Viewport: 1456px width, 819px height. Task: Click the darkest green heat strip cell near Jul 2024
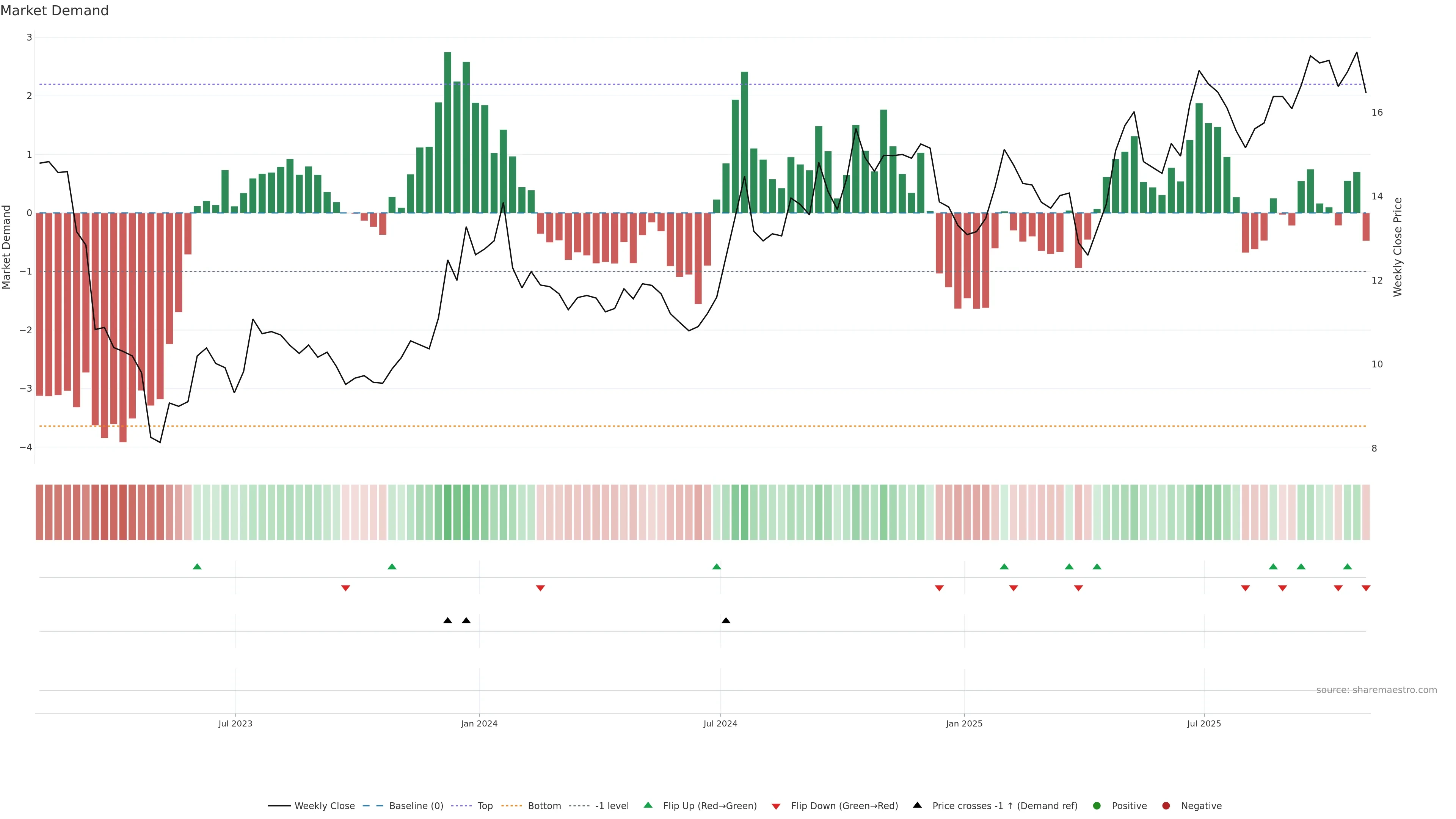[x=744, y=512]
